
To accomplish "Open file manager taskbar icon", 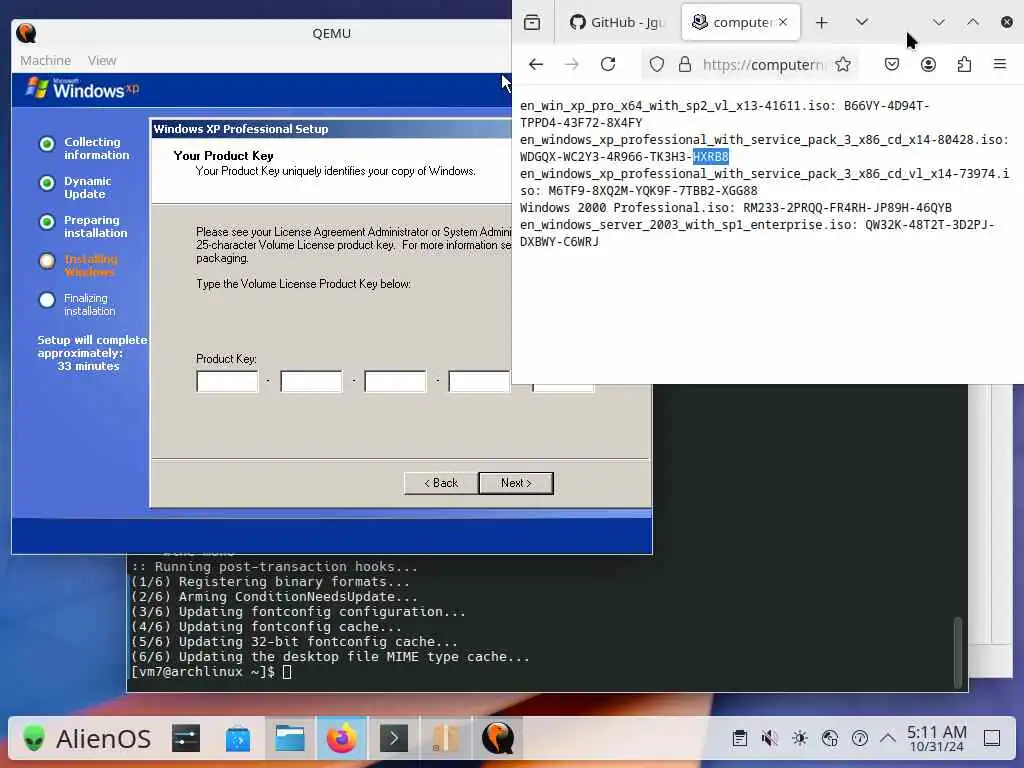I will (290, 739).
